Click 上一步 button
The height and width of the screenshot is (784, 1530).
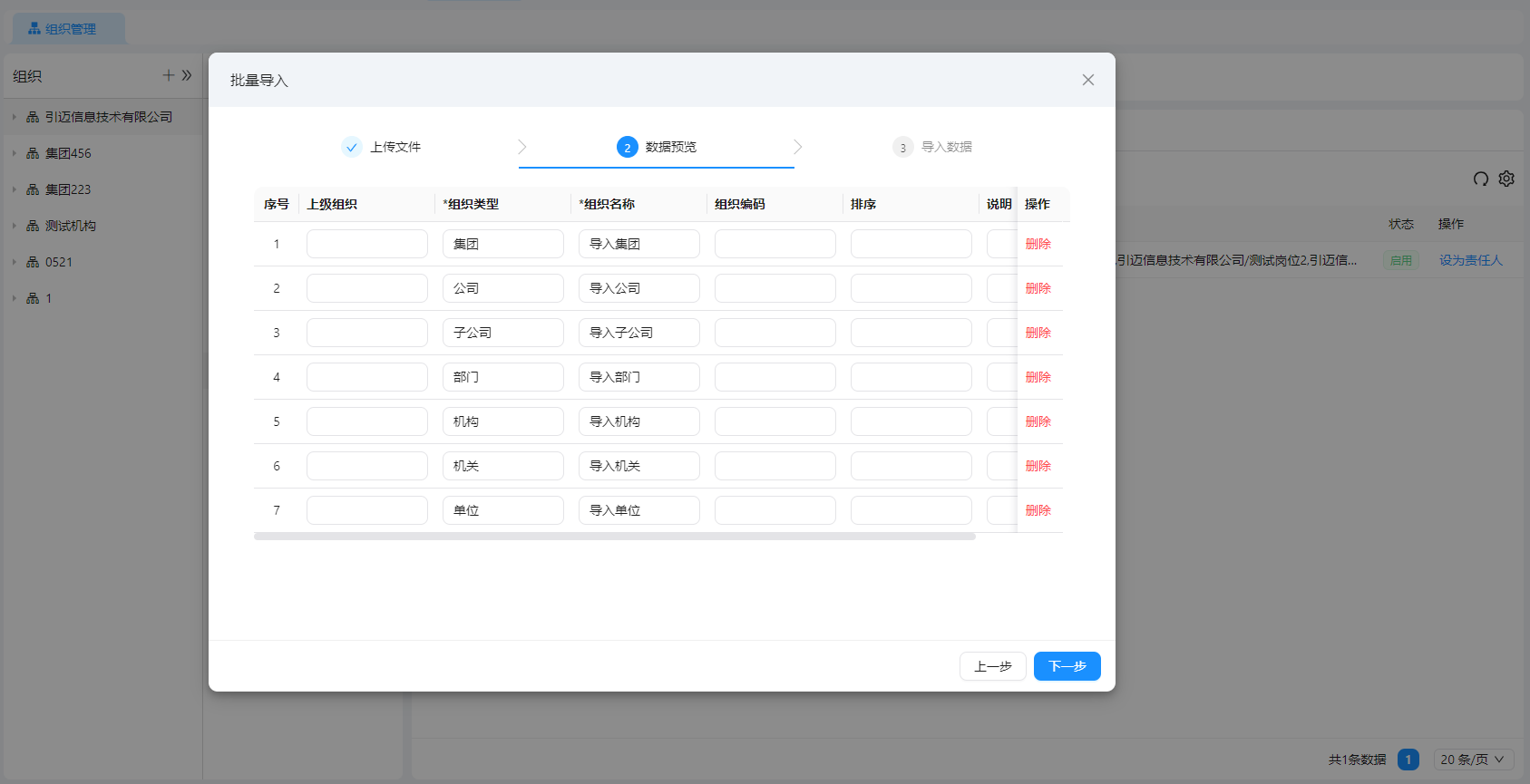993,666
